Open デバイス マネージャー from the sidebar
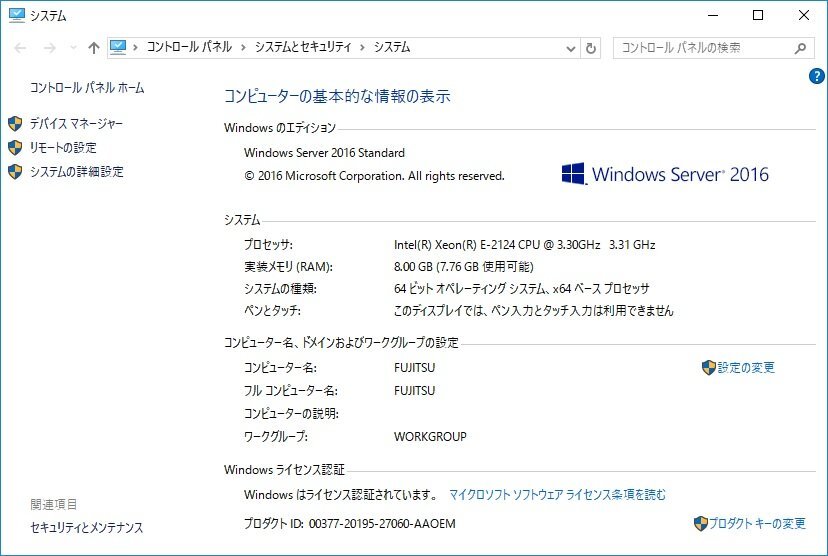 tap(76, 123)
